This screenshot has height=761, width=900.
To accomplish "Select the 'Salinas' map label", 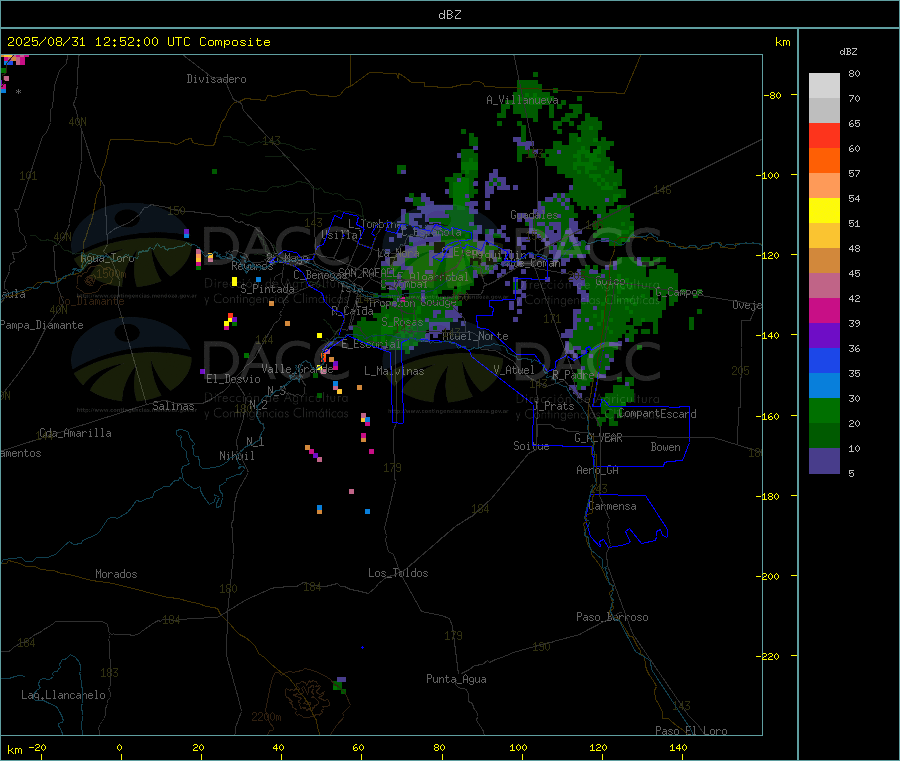I will (x=173, y=406).
